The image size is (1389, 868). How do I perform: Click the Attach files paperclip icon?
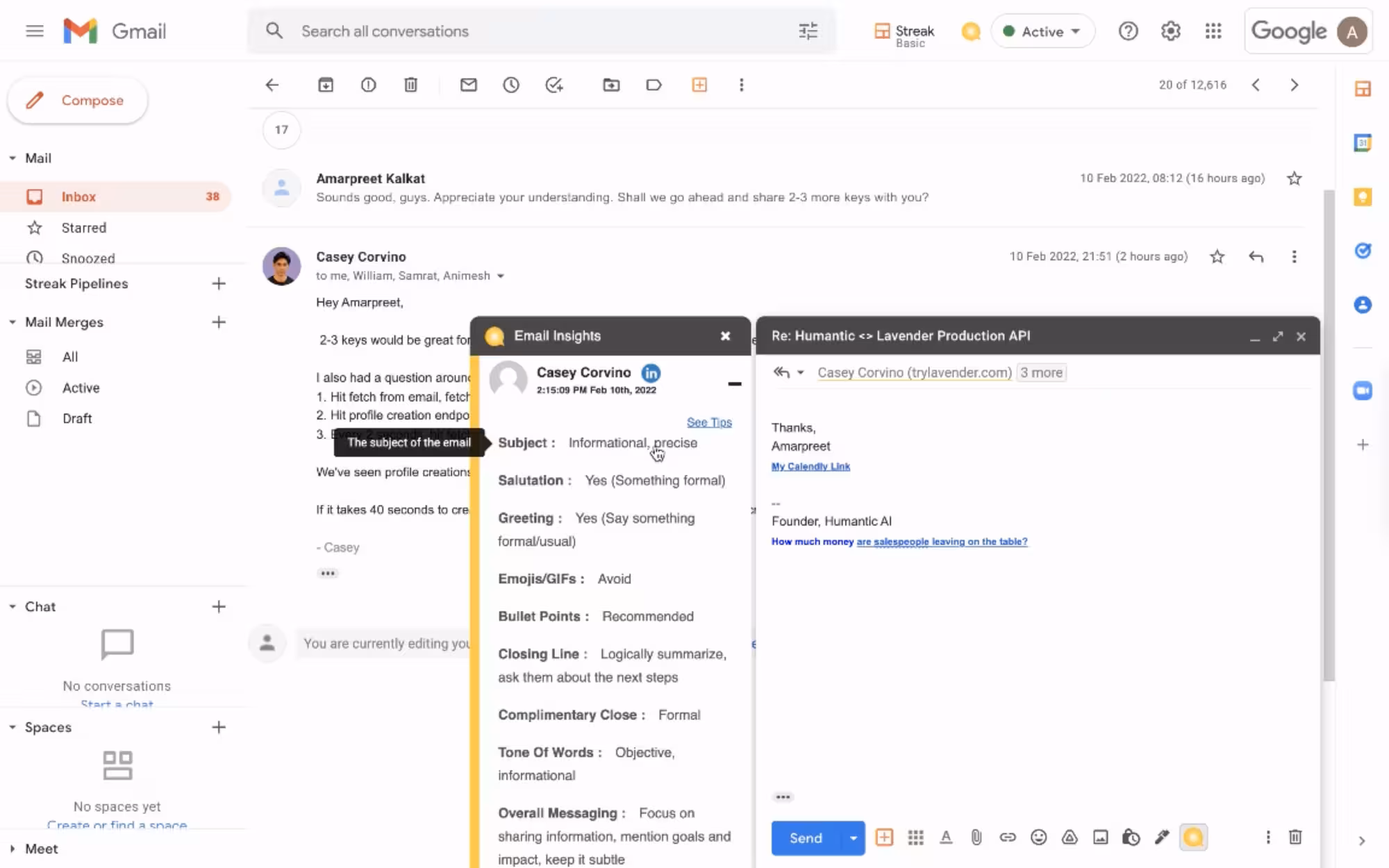pyautogui.click(x=976, y=837)
